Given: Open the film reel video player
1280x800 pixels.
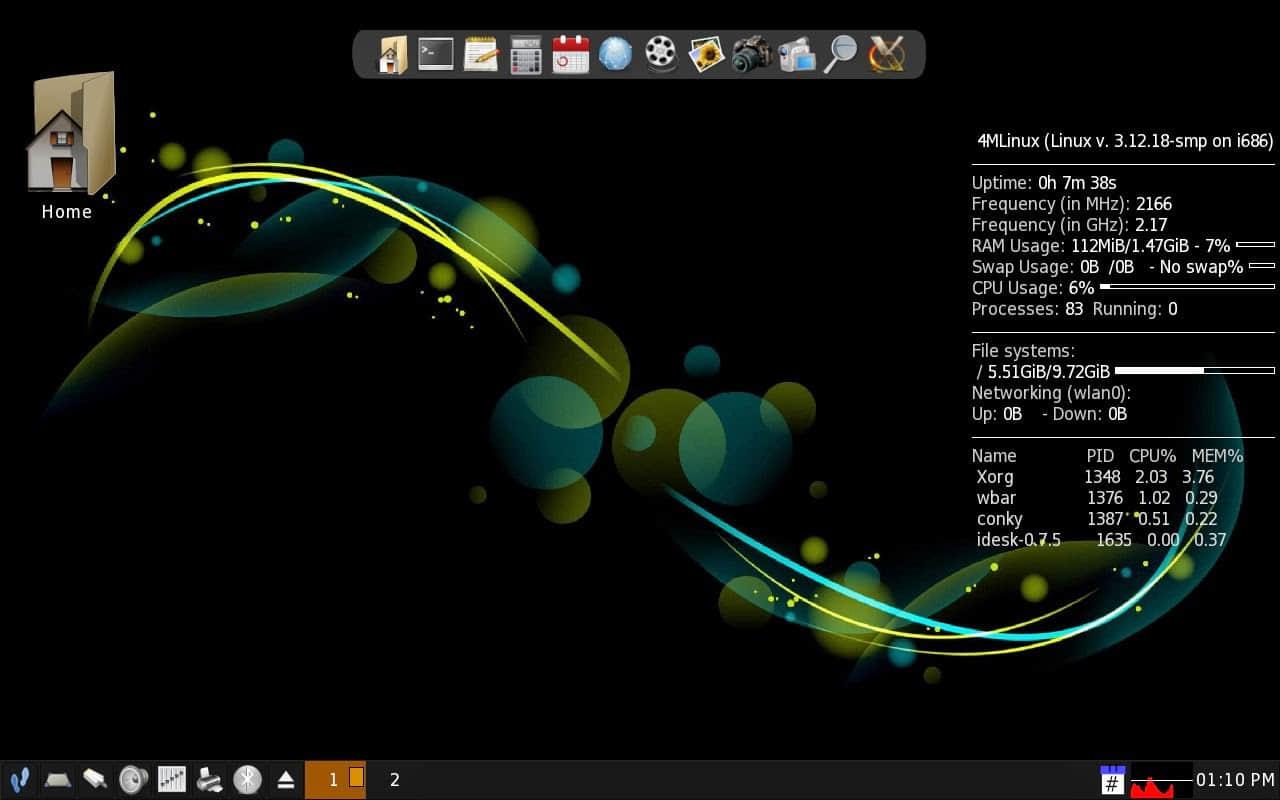Looking at the screenshot, I should [x=661, y=54].
